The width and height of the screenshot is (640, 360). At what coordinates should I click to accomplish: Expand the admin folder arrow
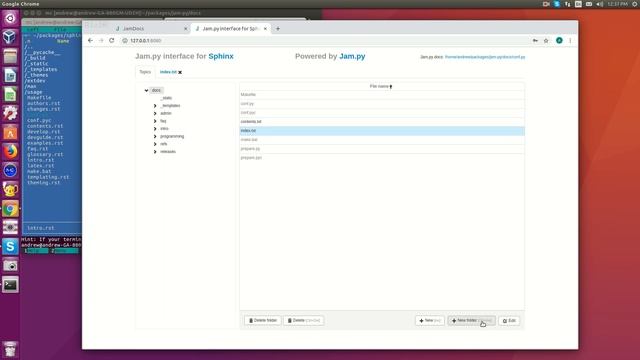point(155,113)
